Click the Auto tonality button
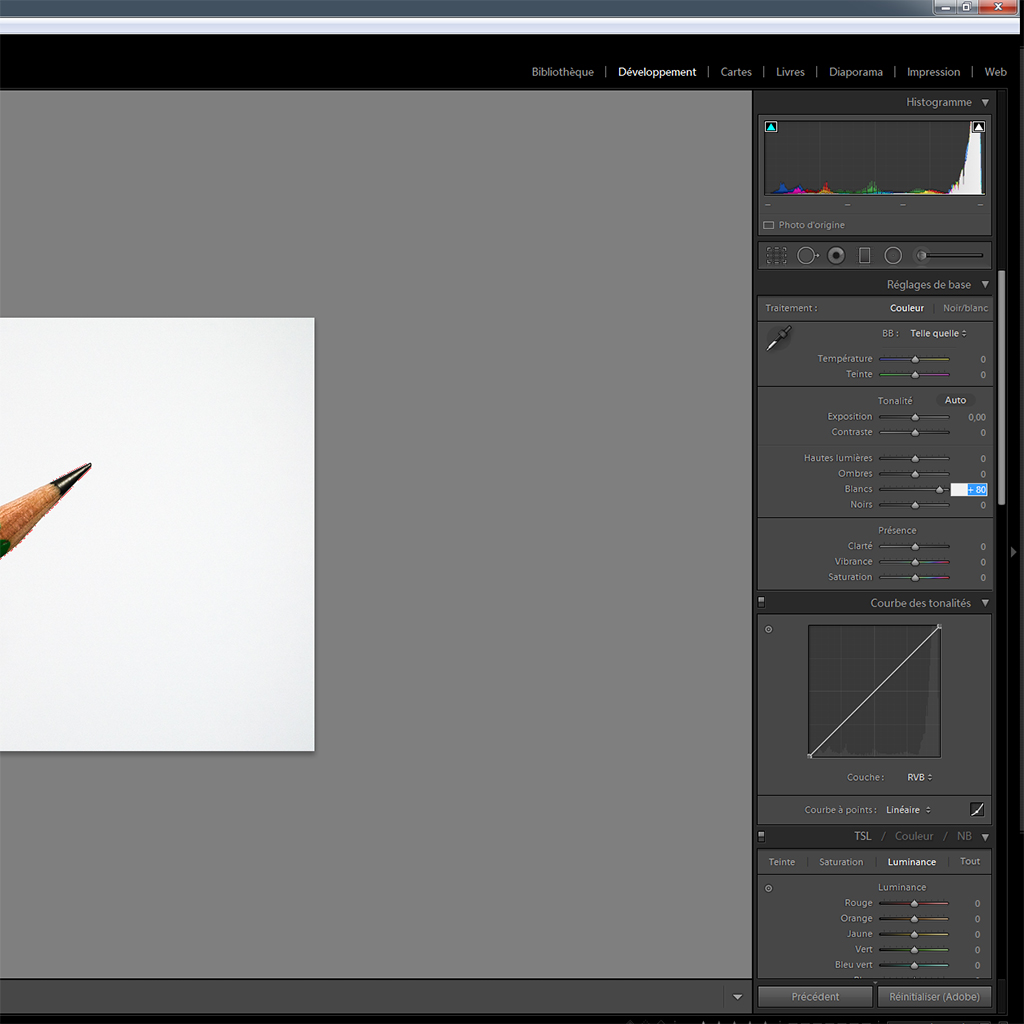Image resolution: width=1024 pixels, height=1024 pixels. (955, 400)
